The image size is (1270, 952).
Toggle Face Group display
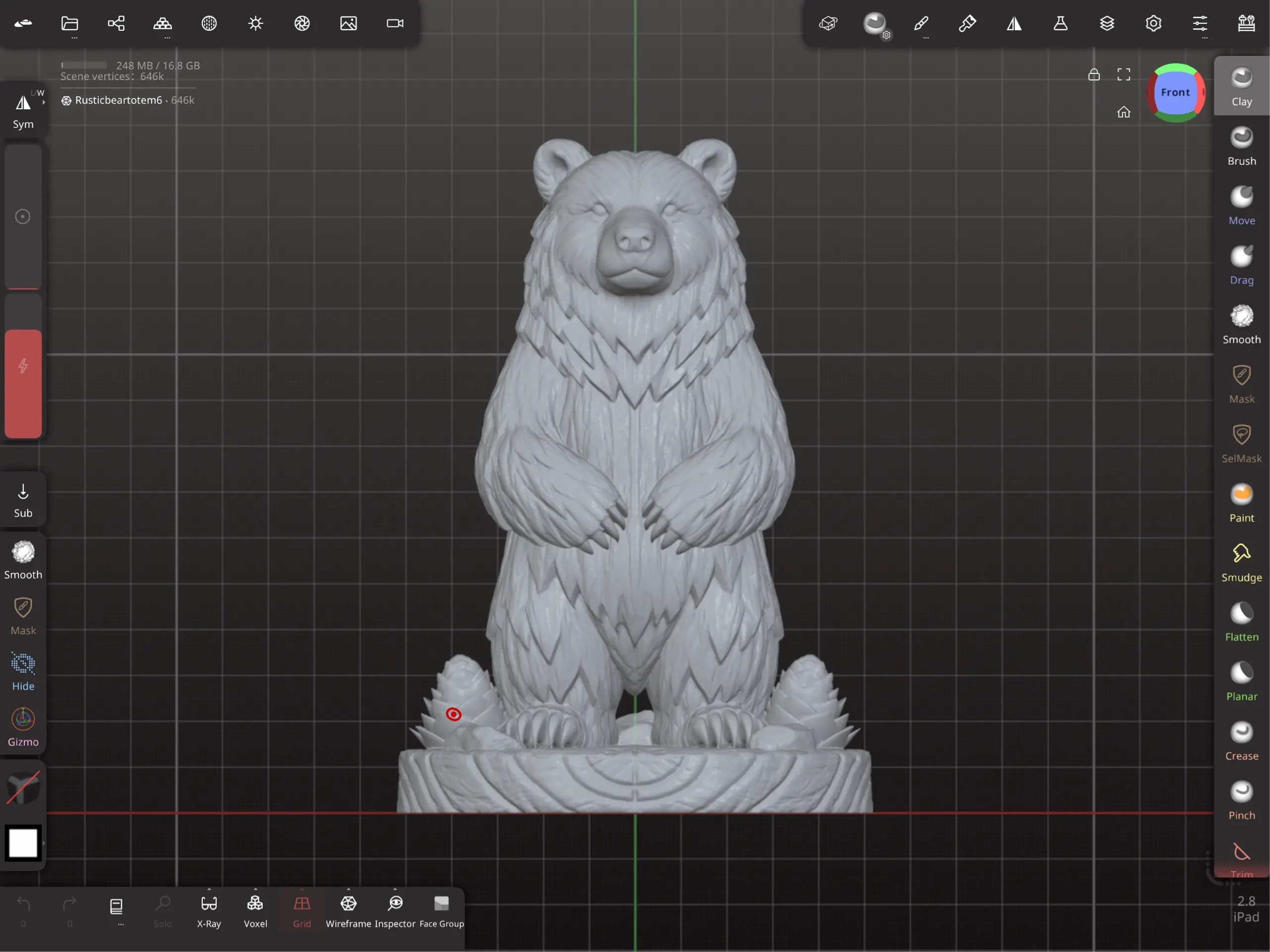pyautogui.click(x=441, y=911)
